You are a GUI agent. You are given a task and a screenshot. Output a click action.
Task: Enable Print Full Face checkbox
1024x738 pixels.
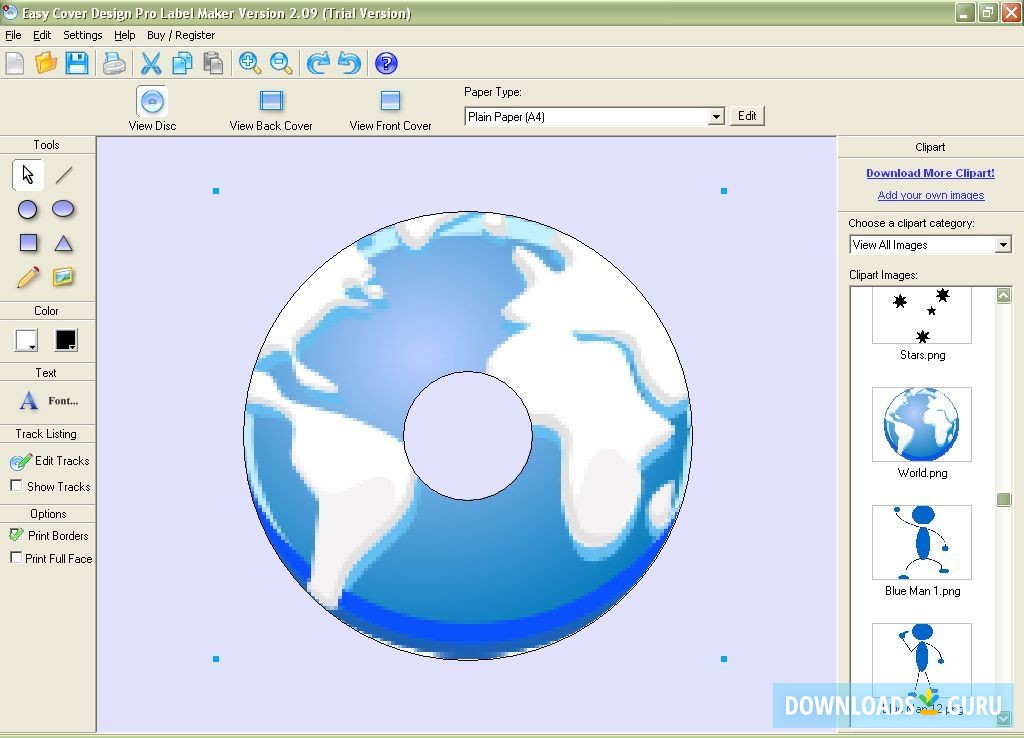tap(16, 558)
